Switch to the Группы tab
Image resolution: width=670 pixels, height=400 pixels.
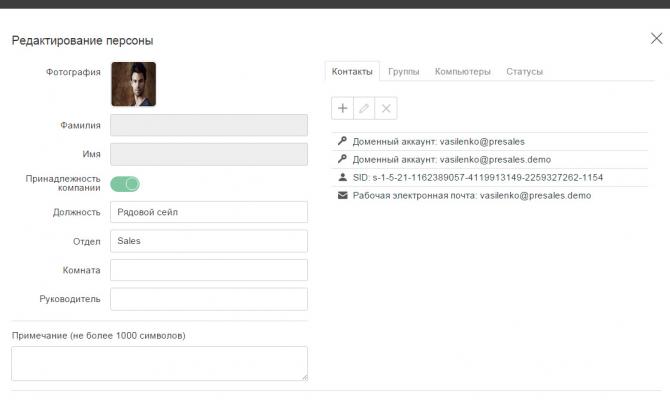[x=403, y=72]
